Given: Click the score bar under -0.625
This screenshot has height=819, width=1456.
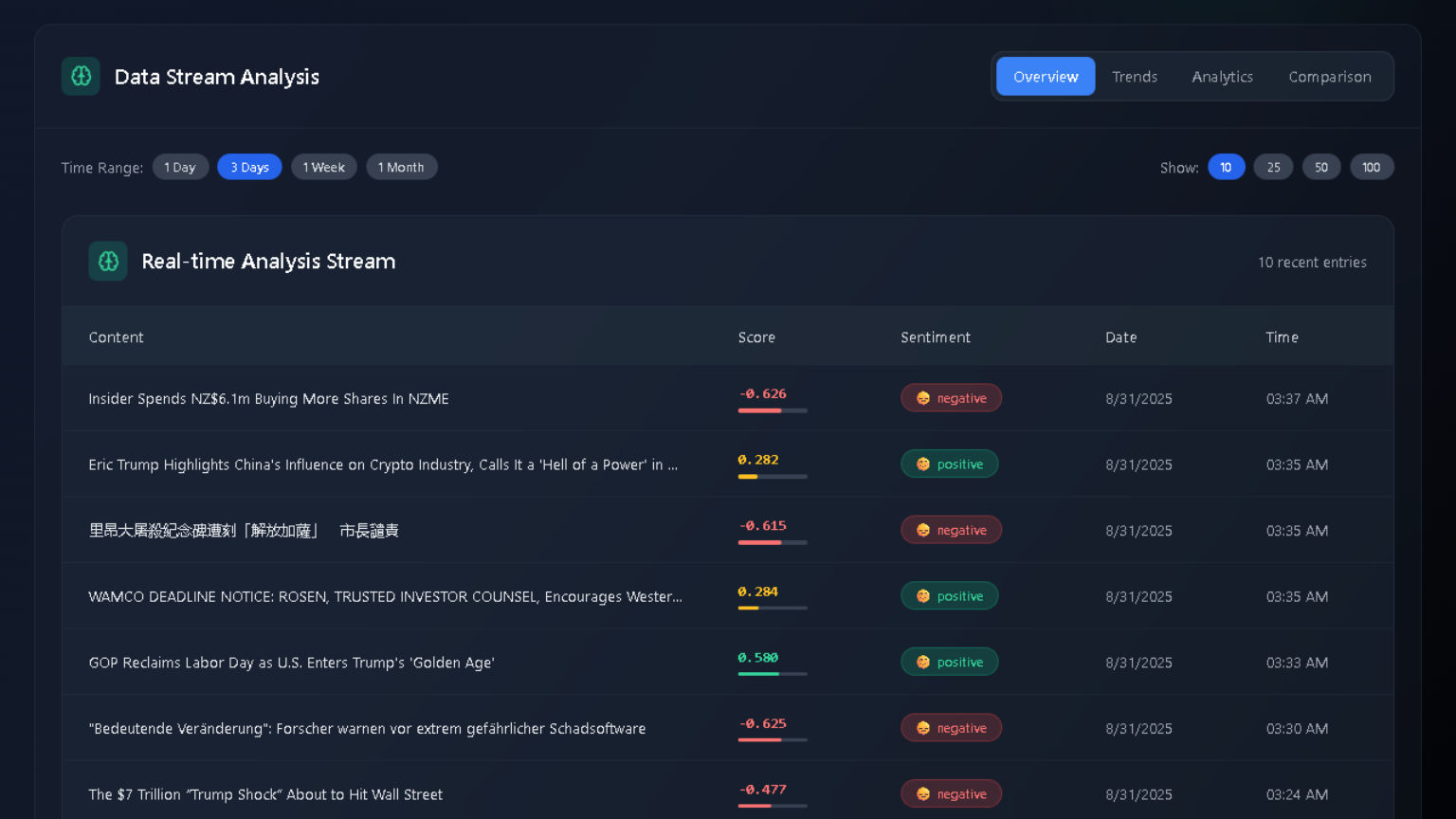Looking at the screenshot, I should pyautogui.click(x=773, y=739).
